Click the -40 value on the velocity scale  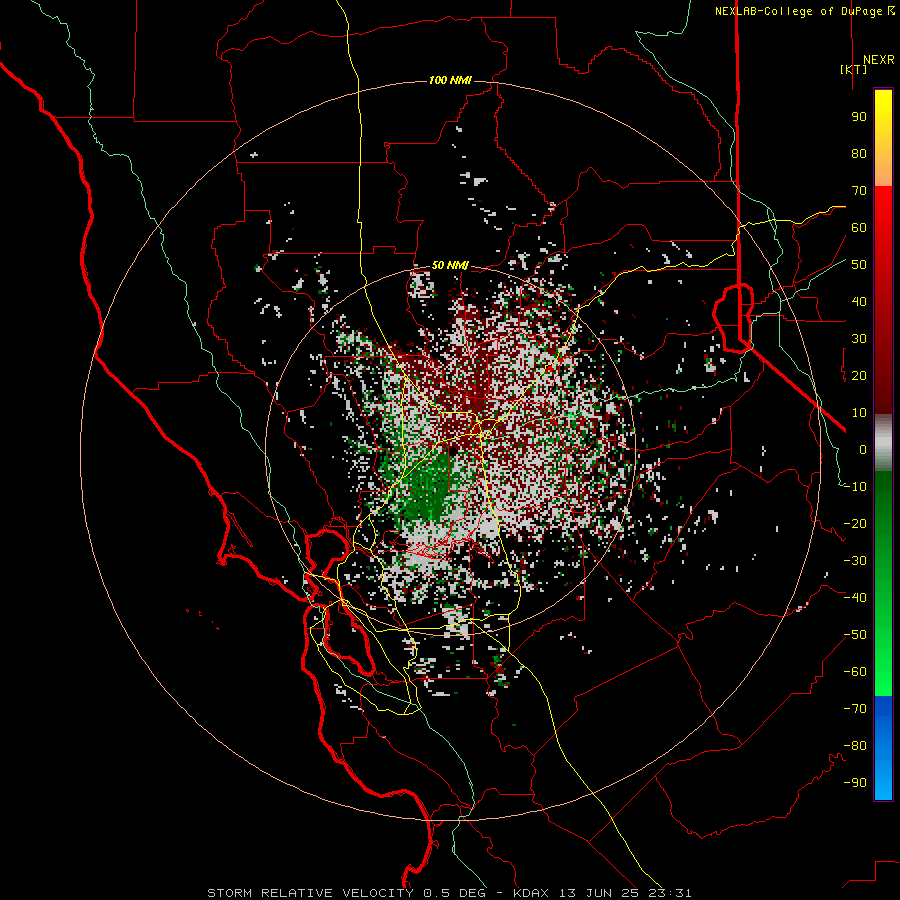tap(855, 598)
